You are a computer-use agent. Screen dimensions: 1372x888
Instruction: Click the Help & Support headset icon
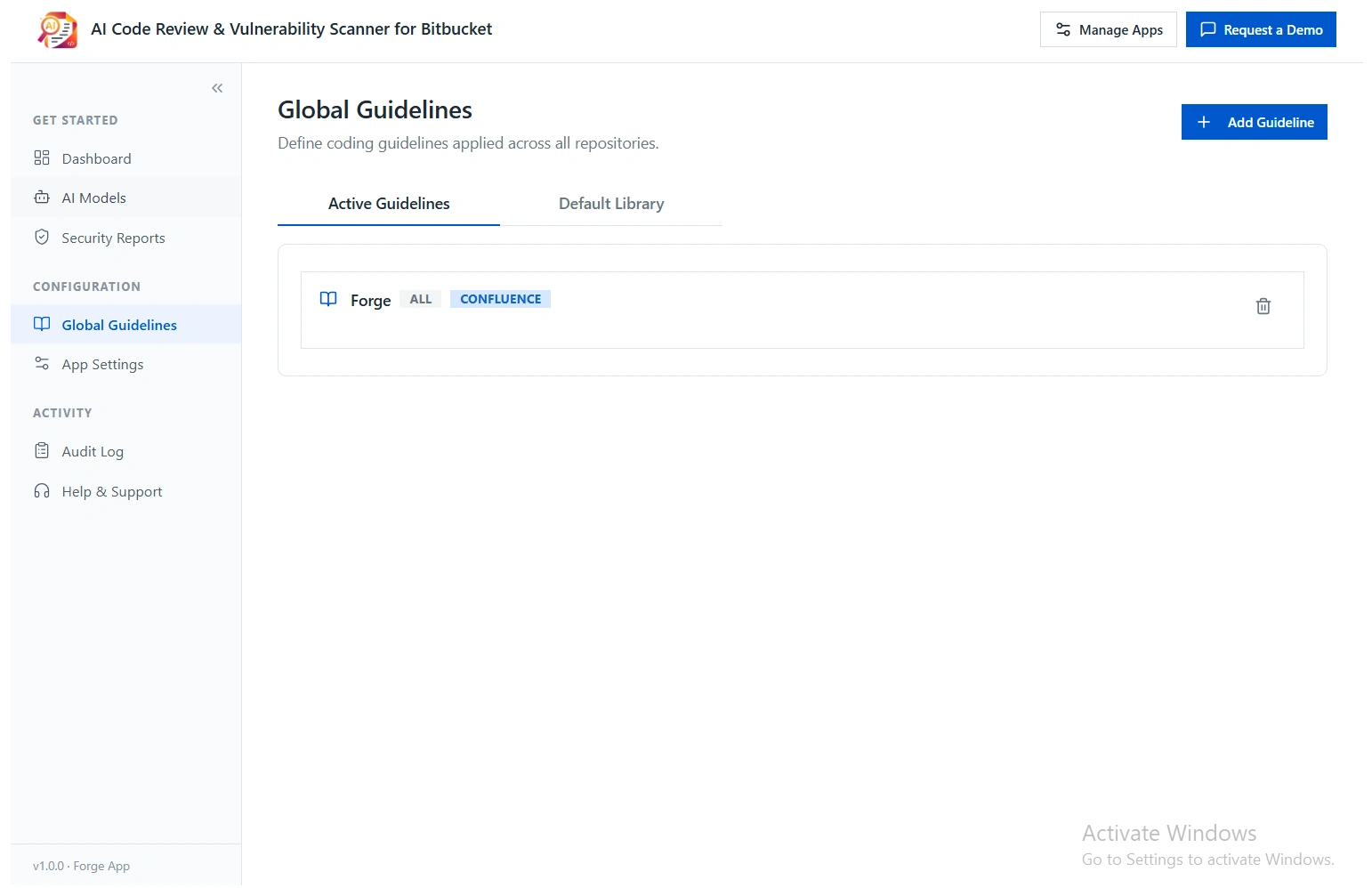(x=42, y=490)
